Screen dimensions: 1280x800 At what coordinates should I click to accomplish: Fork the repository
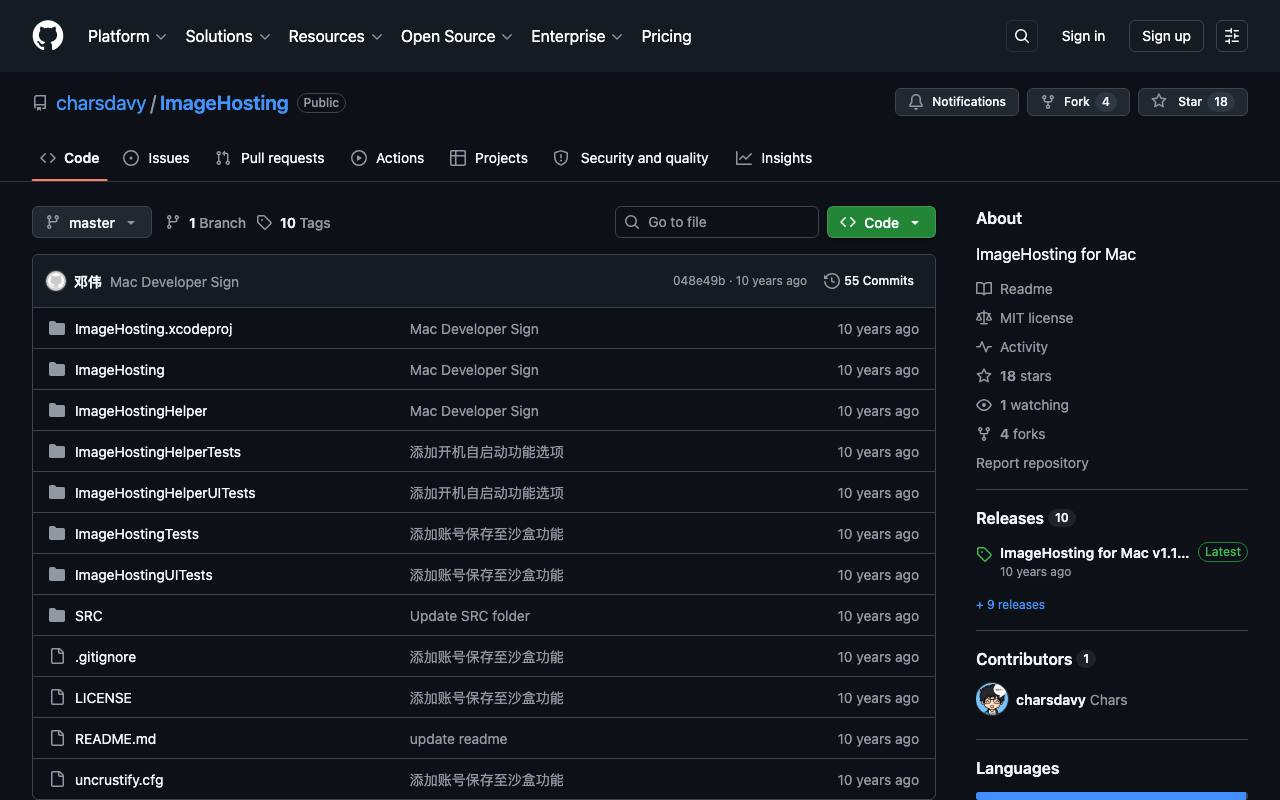pyautogui.click(x=1078, y=102)
